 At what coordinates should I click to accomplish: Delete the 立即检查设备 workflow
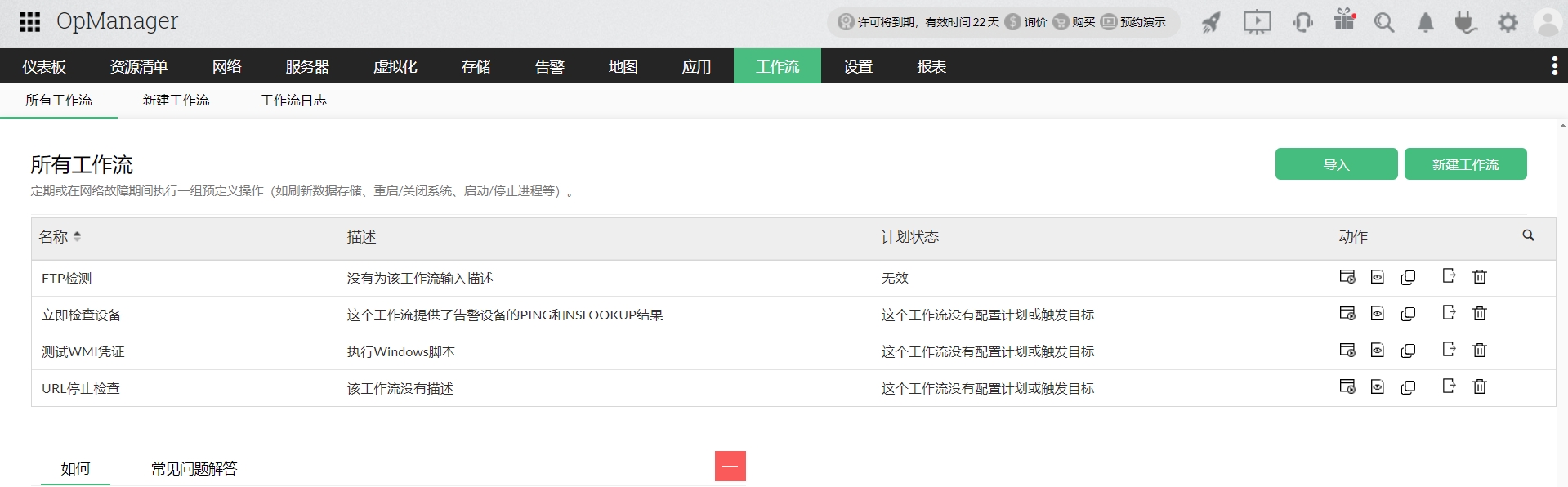1480,314
